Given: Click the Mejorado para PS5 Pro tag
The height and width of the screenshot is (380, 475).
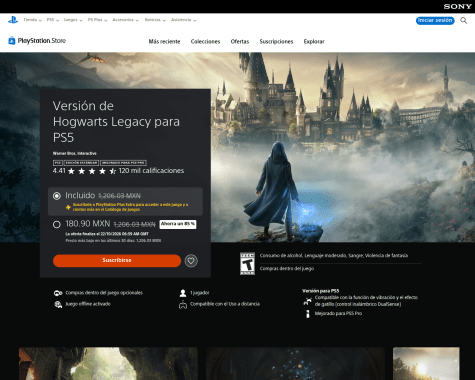Looking at the screenshot, I should [x=123, y=163].
